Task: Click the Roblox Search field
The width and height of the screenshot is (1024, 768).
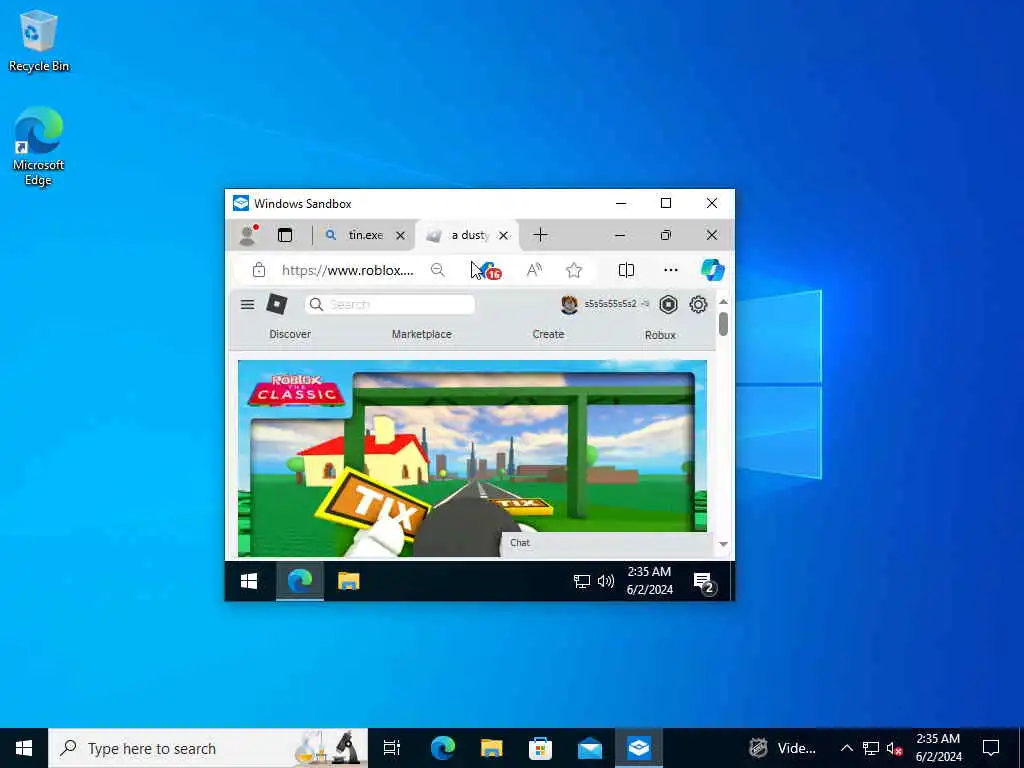Action: pyautogui.click(x=390, y=304)
